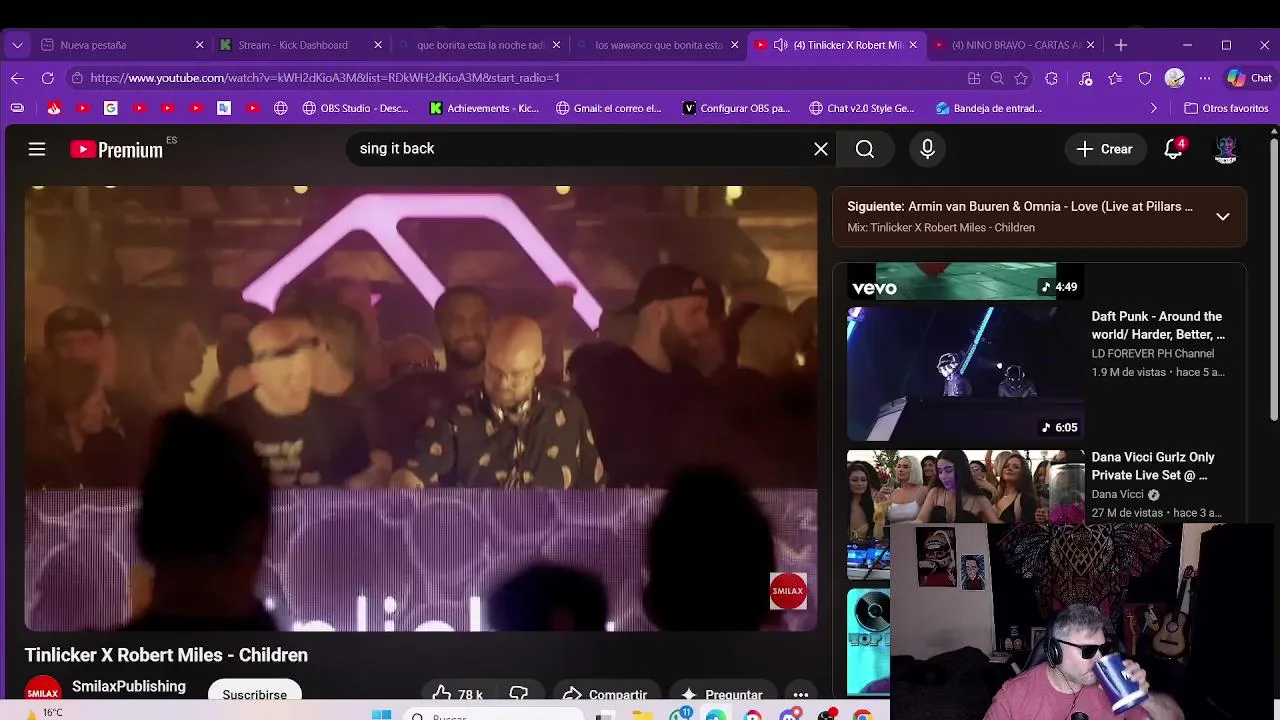This screenshot has height=720, width=1280.
Task: Open the YouTube account avatar menu
Action: pyautogui.click(x=1226, y=149)
